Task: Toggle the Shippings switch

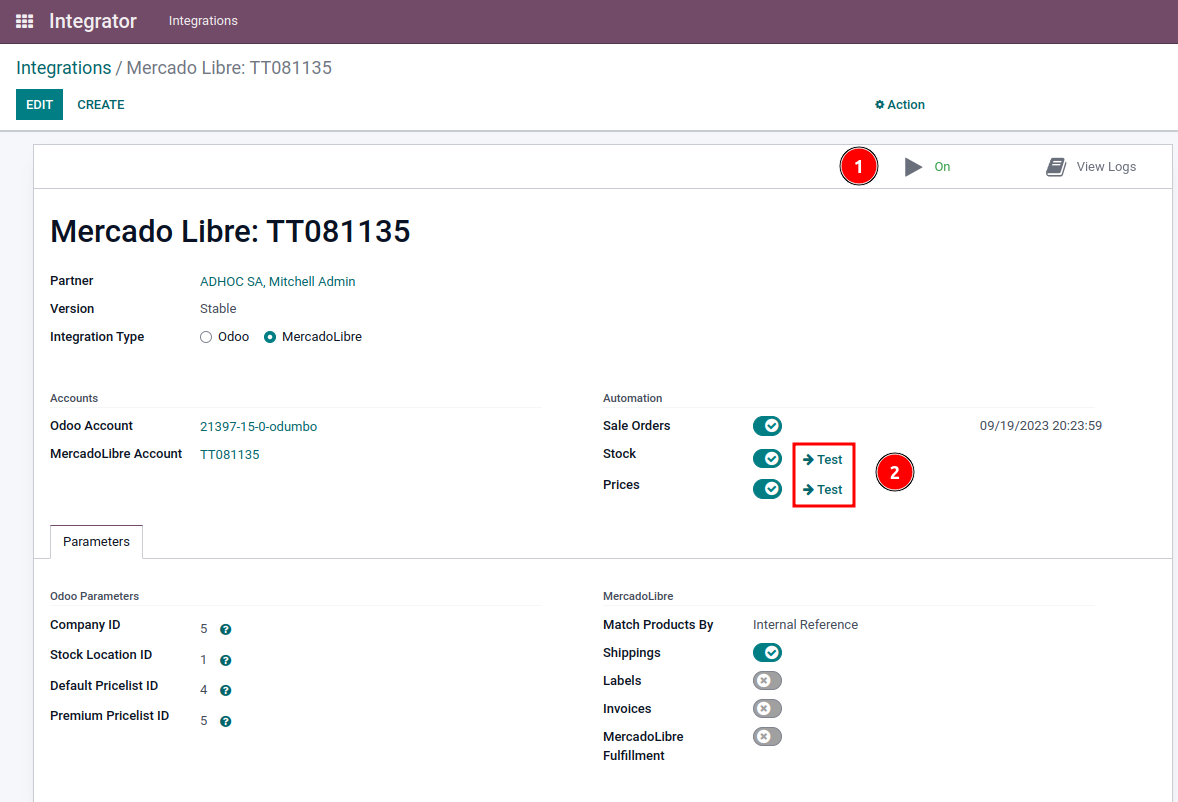Action: (767, 653)
